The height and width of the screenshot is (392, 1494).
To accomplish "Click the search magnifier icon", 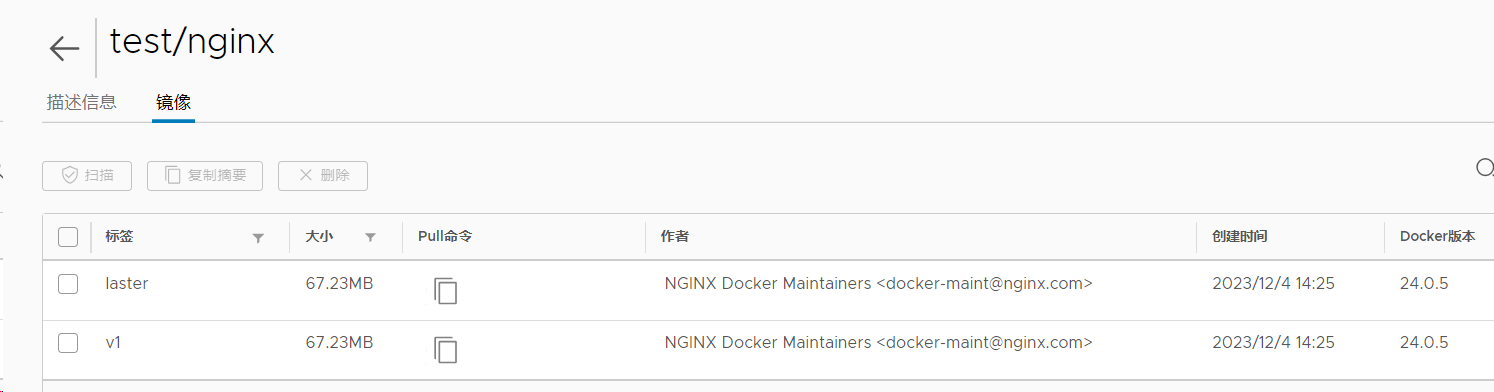I will click(1485, 168).
